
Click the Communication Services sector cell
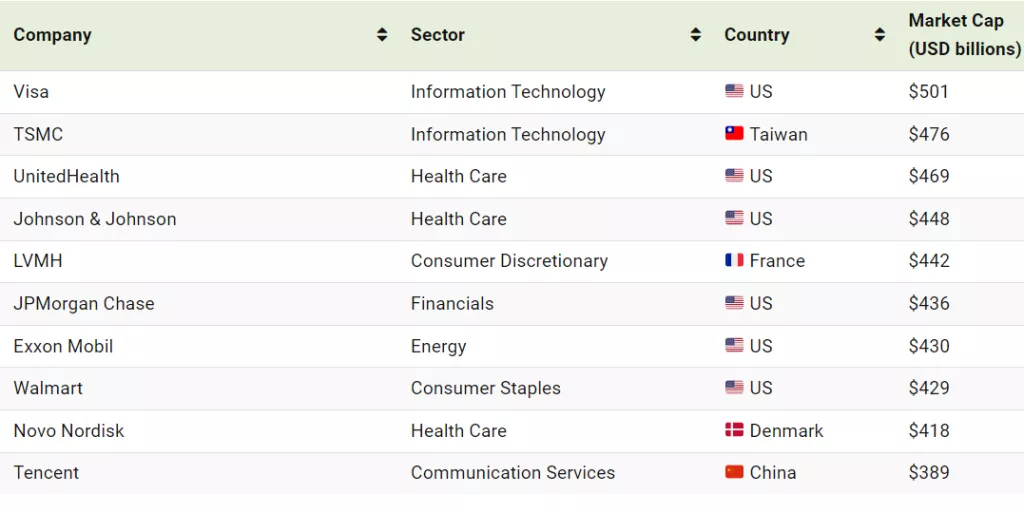point(513,473)
